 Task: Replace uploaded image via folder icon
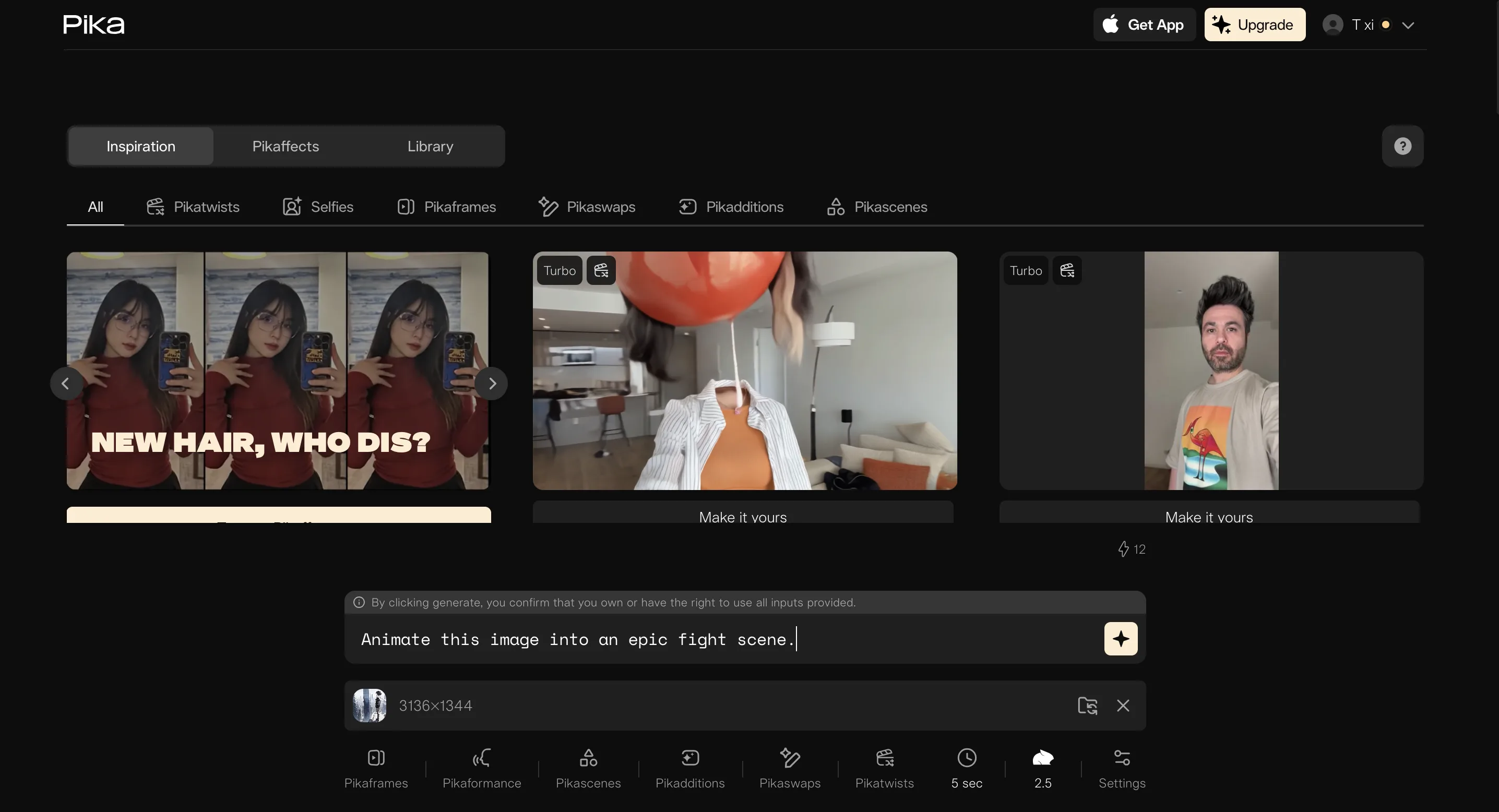(1087, 706)
